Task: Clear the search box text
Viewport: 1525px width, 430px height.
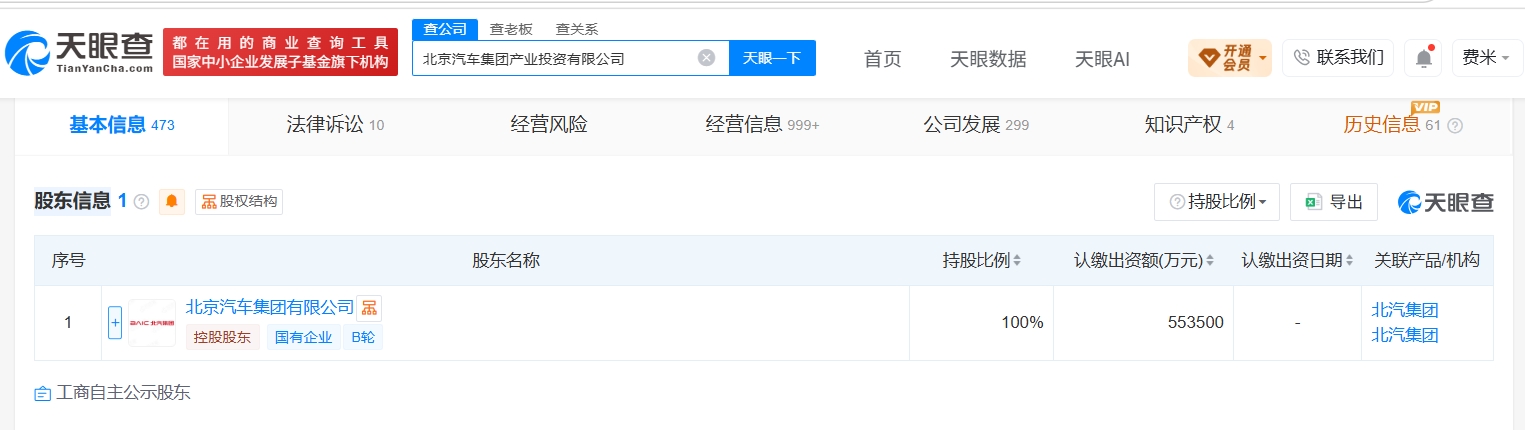Action: click(706, 58)
